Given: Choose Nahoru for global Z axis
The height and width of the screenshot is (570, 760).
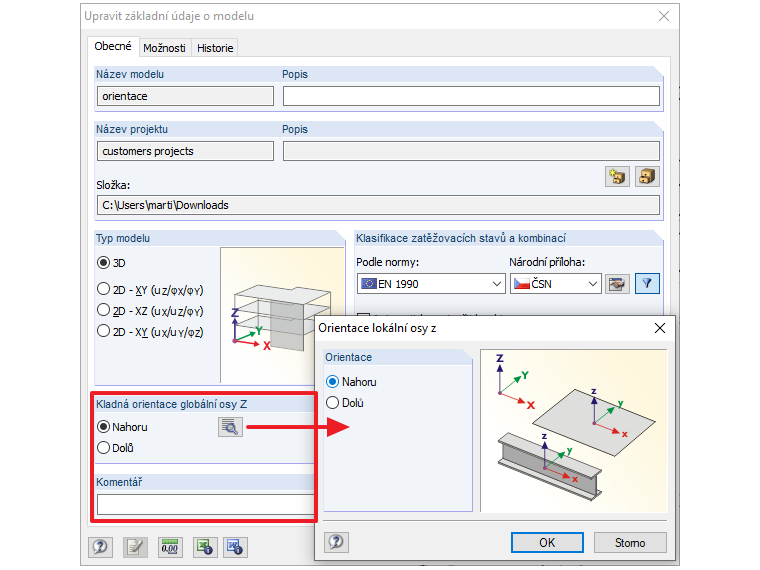Looking at the screenshot, I should (103, 427).
